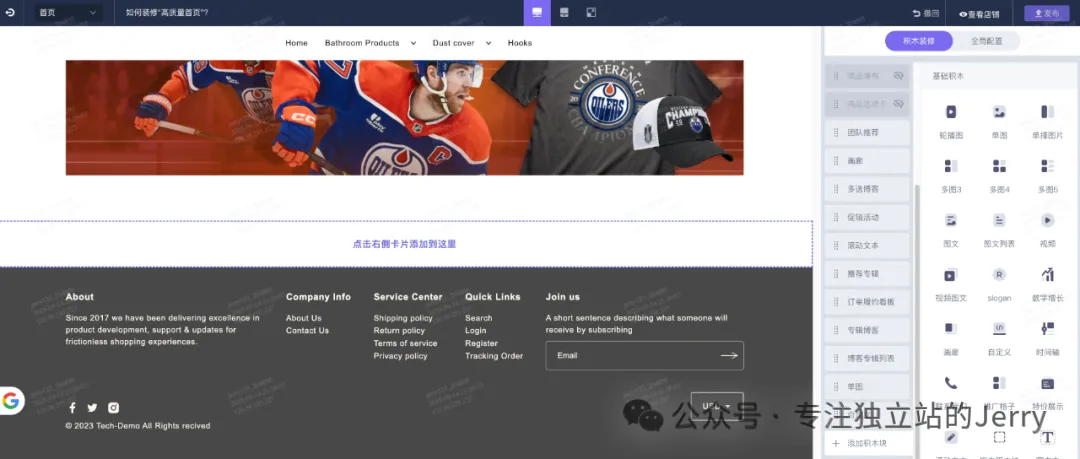Click the 撤回 undo button
Viewport: 1080px width, 459px height.
926,13
